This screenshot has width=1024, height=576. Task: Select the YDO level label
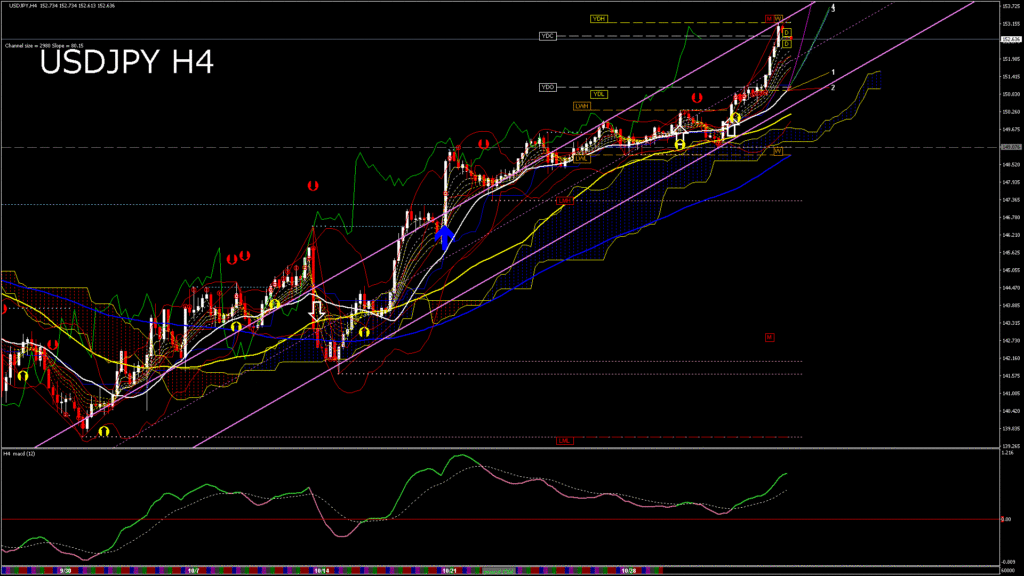coord(548,87)
